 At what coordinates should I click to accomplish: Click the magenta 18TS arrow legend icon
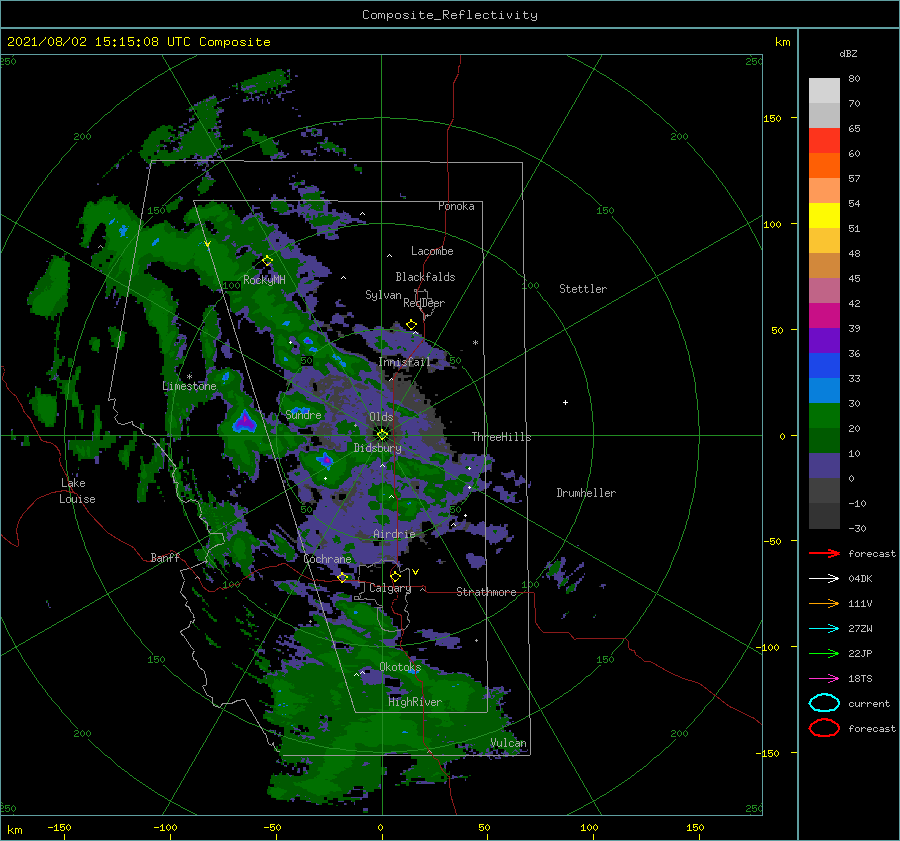click(824, 679)
